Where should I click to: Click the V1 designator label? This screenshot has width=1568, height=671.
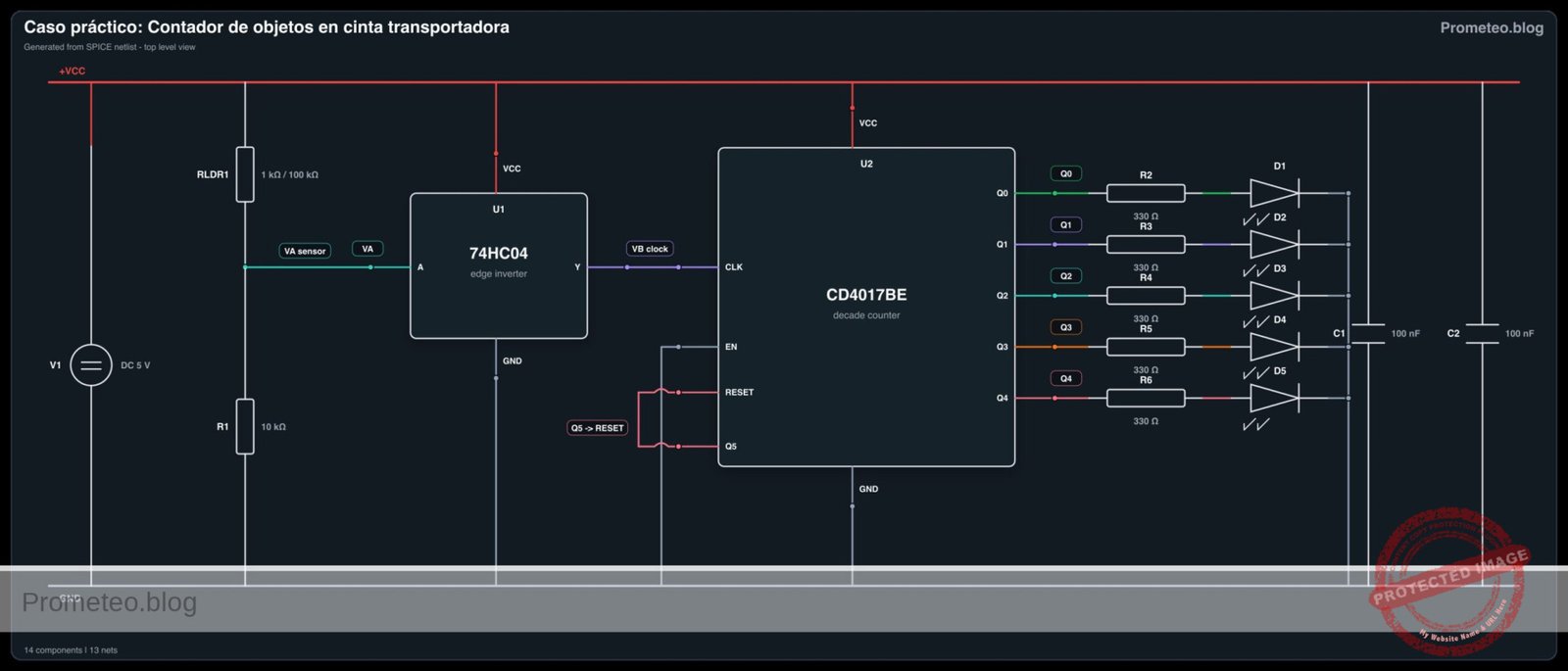click(55, 365)
